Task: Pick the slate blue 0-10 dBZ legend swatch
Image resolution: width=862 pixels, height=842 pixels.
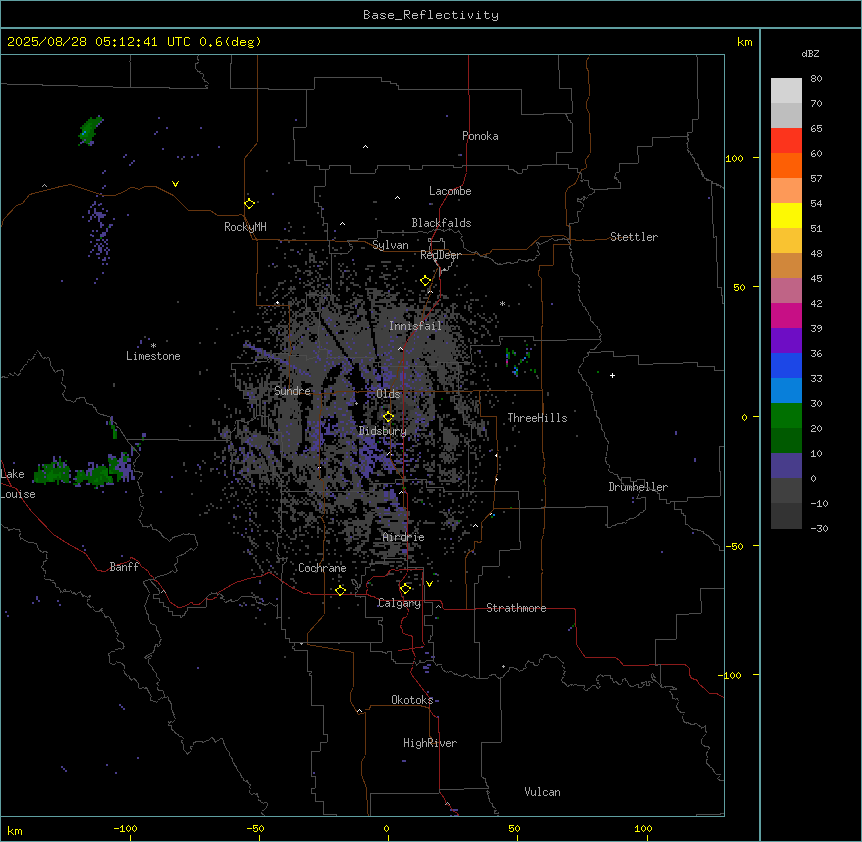Action: point(786,466)
